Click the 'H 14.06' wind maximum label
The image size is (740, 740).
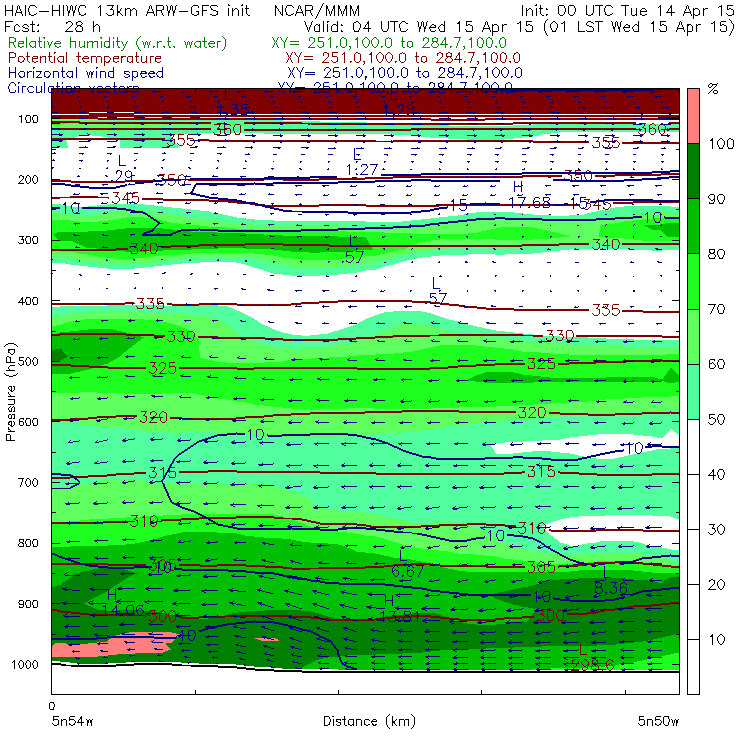tap(123, 603)
